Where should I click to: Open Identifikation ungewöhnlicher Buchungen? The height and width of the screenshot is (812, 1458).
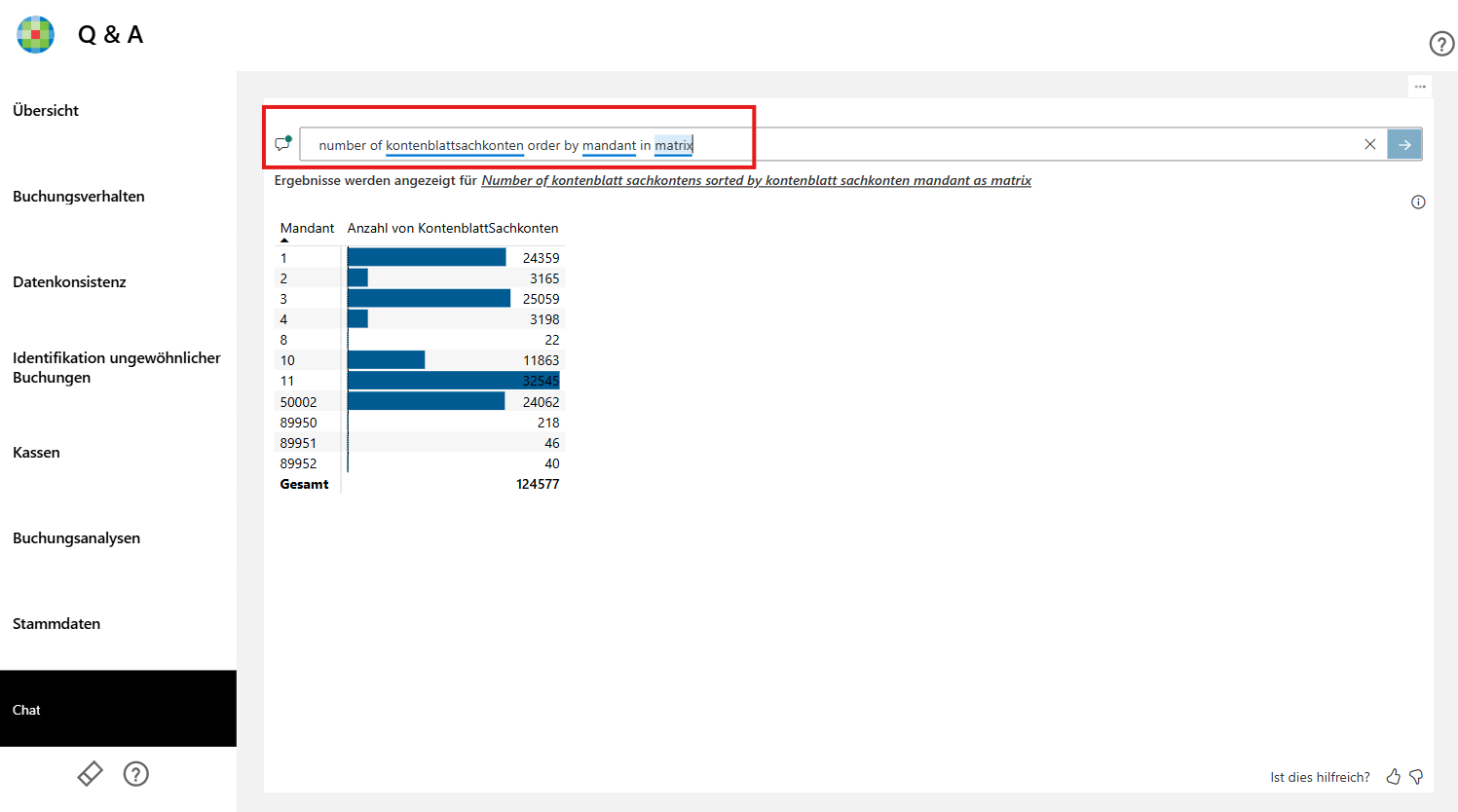coord(117,367)
